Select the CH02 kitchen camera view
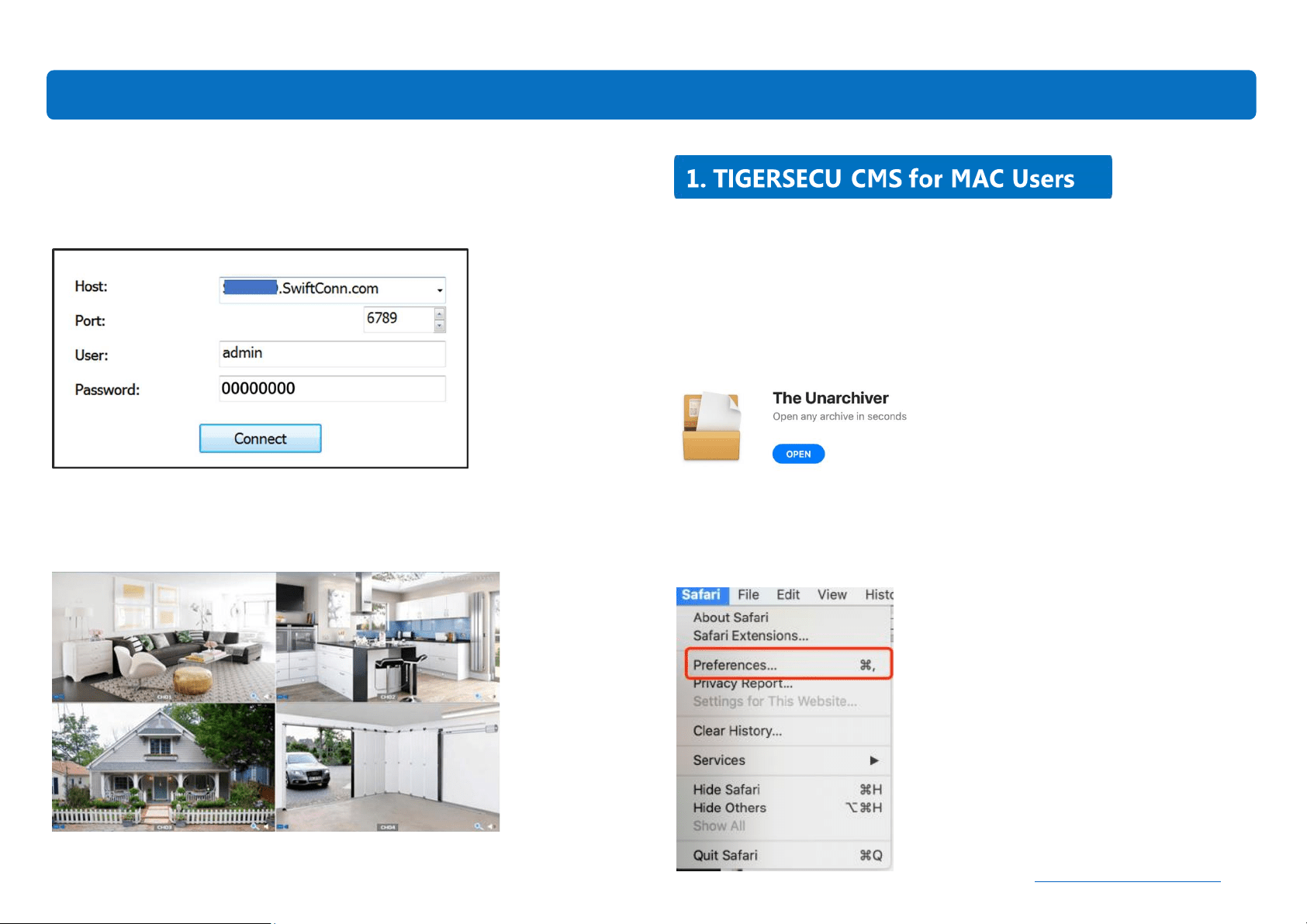 pyautogui.click(x=388, y=637)
